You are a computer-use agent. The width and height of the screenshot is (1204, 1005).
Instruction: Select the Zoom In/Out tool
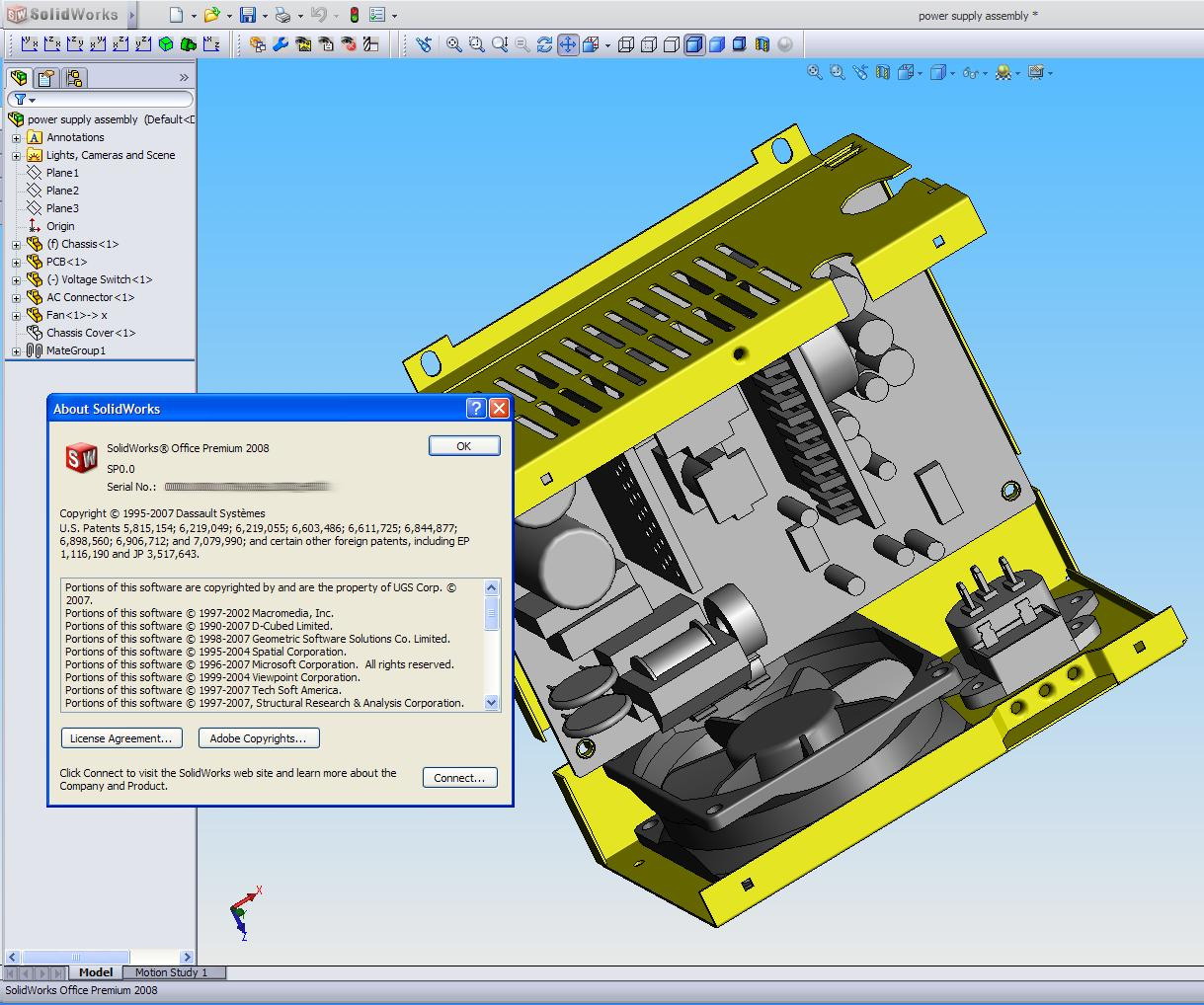point(500,44)
